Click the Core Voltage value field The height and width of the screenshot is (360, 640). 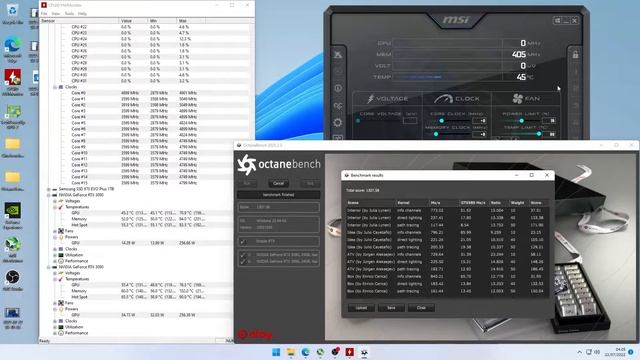coord(410,120)
